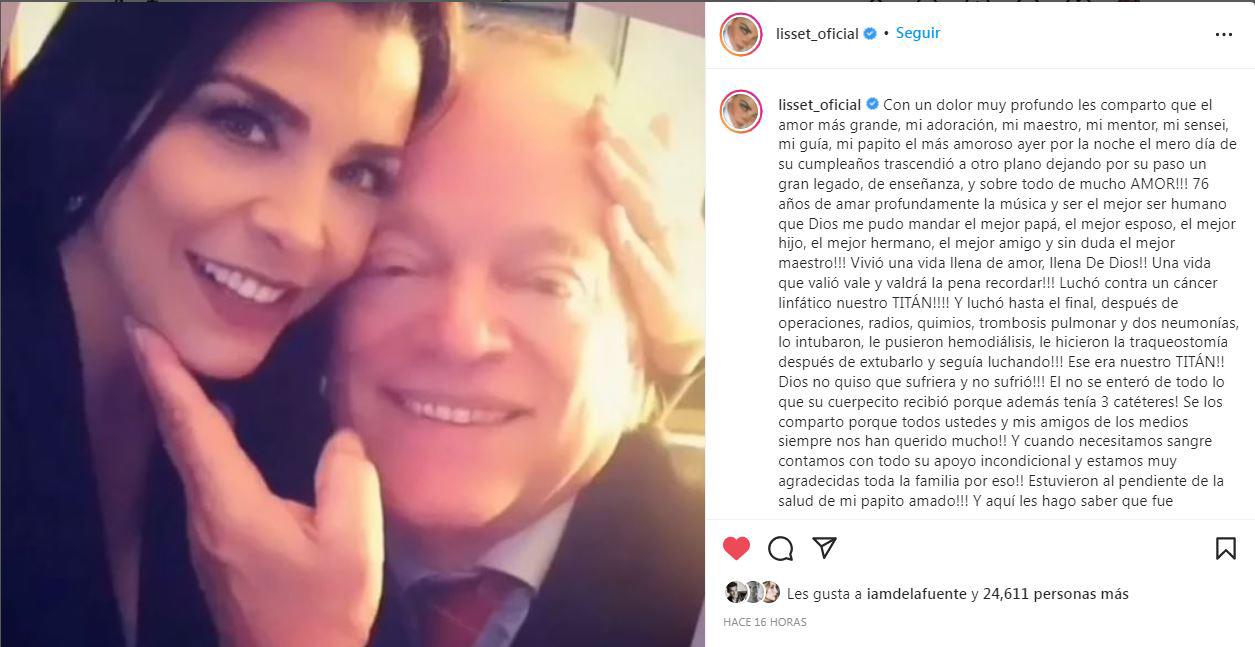This screenshot has width=1255, height=647.
Task: Unlike the post with the red heart
Action: (x=736, y=548)
